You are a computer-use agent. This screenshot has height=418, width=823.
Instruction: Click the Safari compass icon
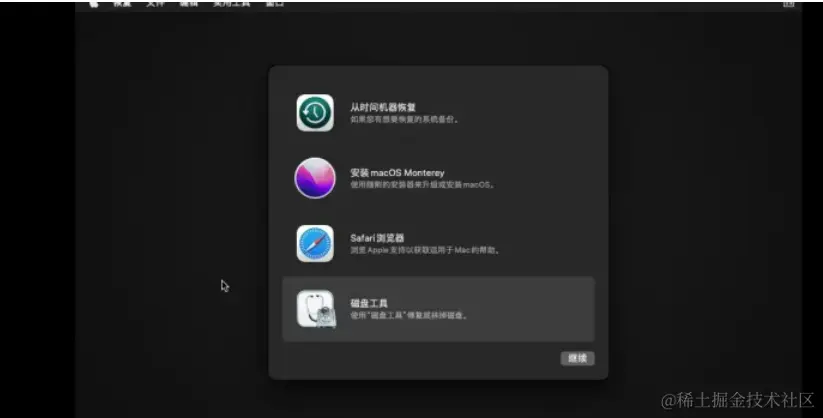pos(315,243)
